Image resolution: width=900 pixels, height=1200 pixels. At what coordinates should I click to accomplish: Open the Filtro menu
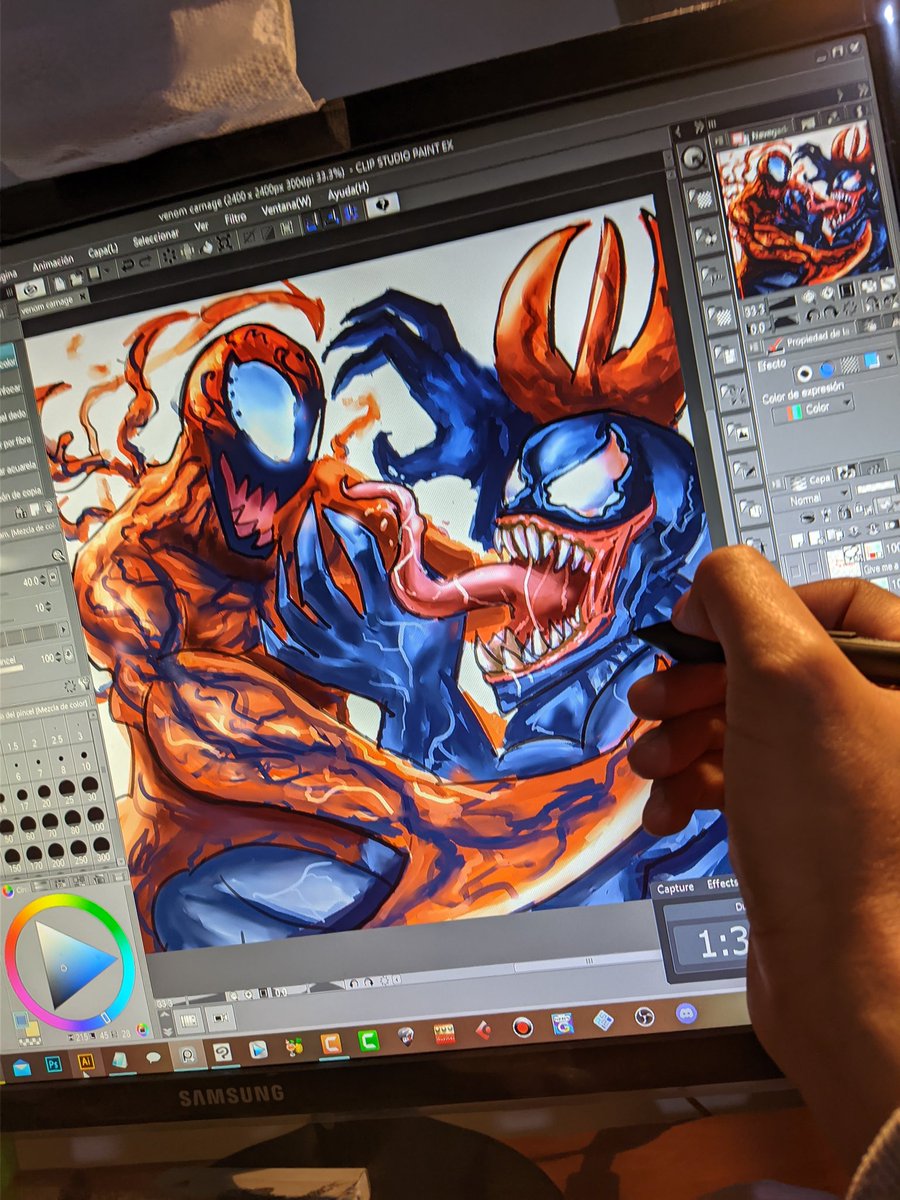pyautogui.click(x=235, y=219)
